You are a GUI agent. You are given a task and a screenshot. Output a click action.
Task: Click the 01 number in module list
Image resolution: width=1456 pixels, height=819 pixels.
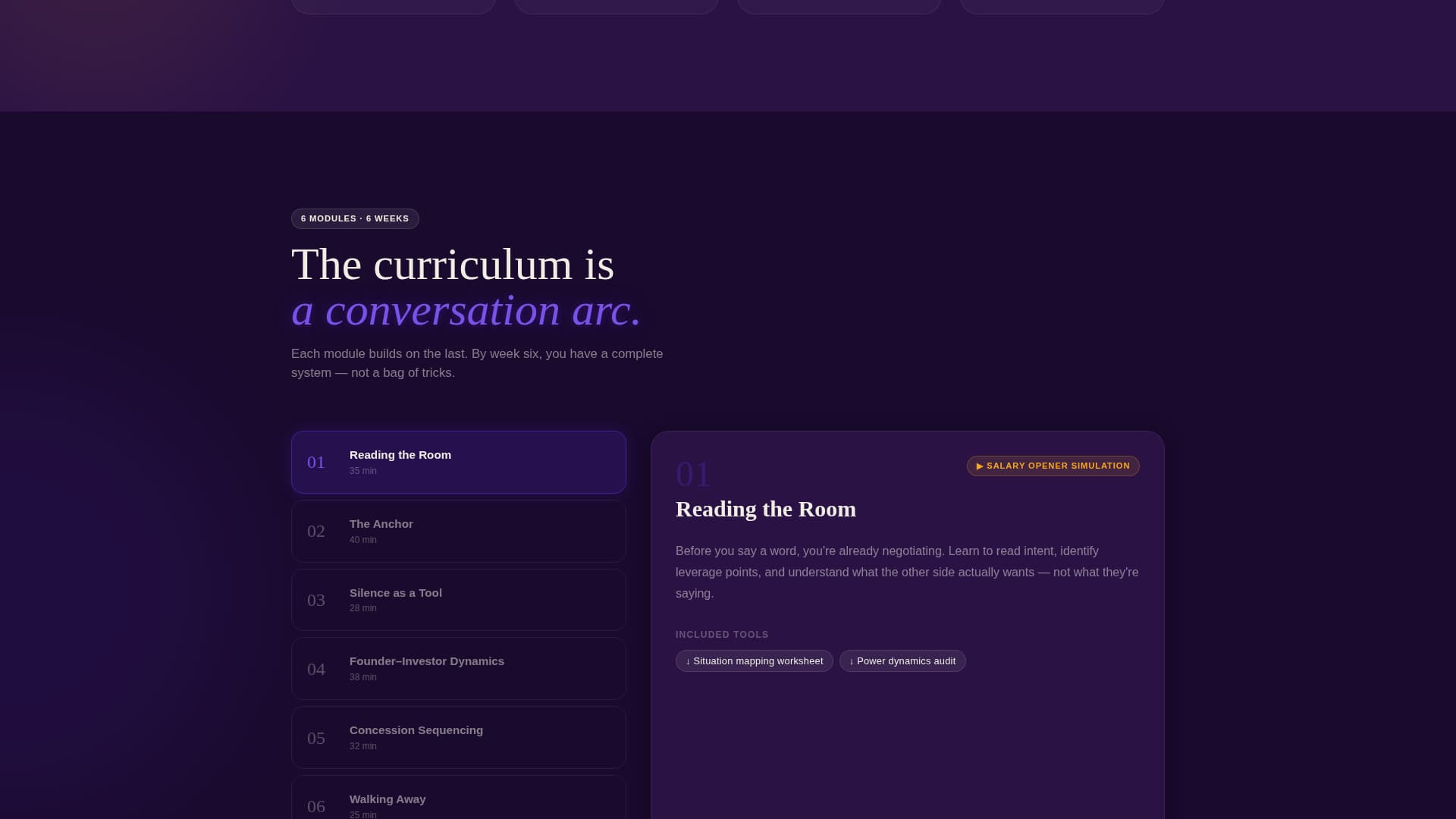316,463
